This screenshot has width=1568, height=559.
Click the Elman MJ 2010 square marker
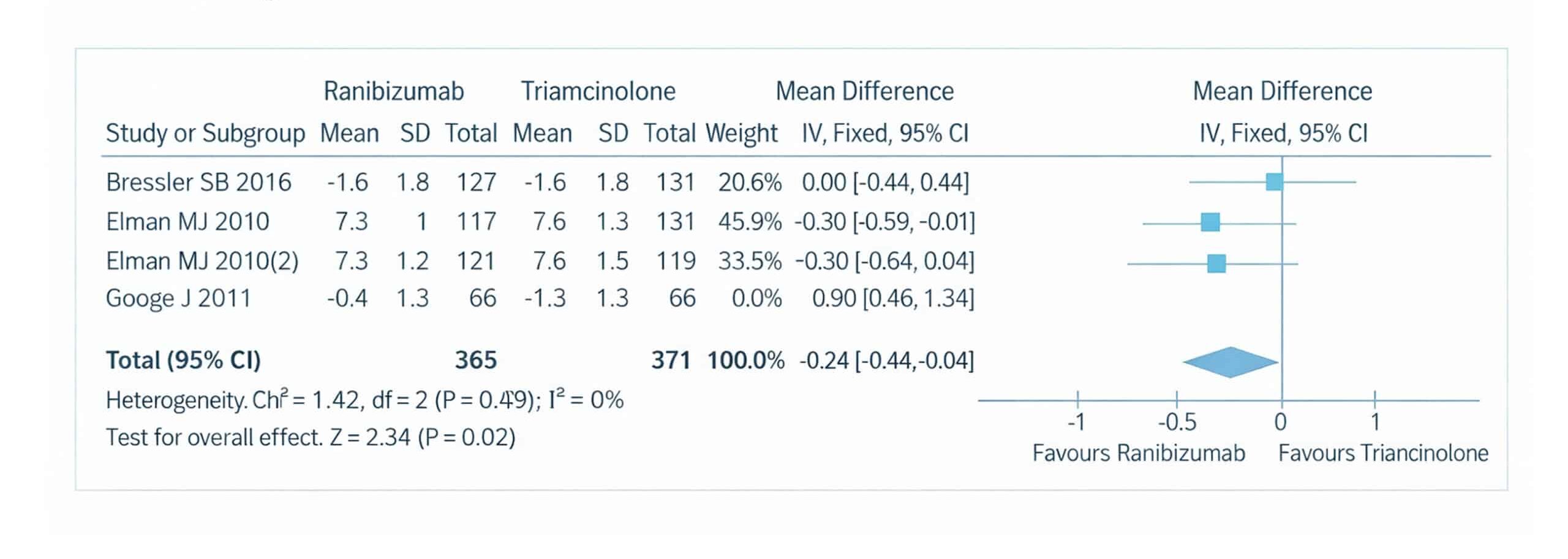click(x=1210, y=222)
